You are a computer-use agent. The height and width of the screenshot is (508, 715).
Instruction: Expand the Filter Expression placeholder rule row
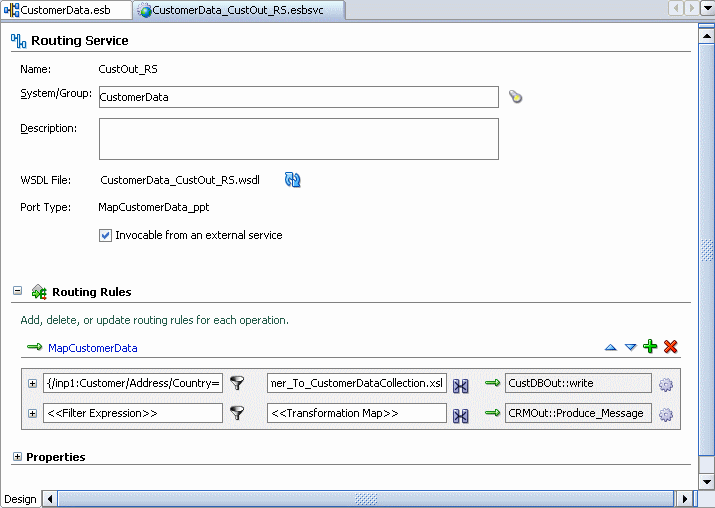coord(32,414)
